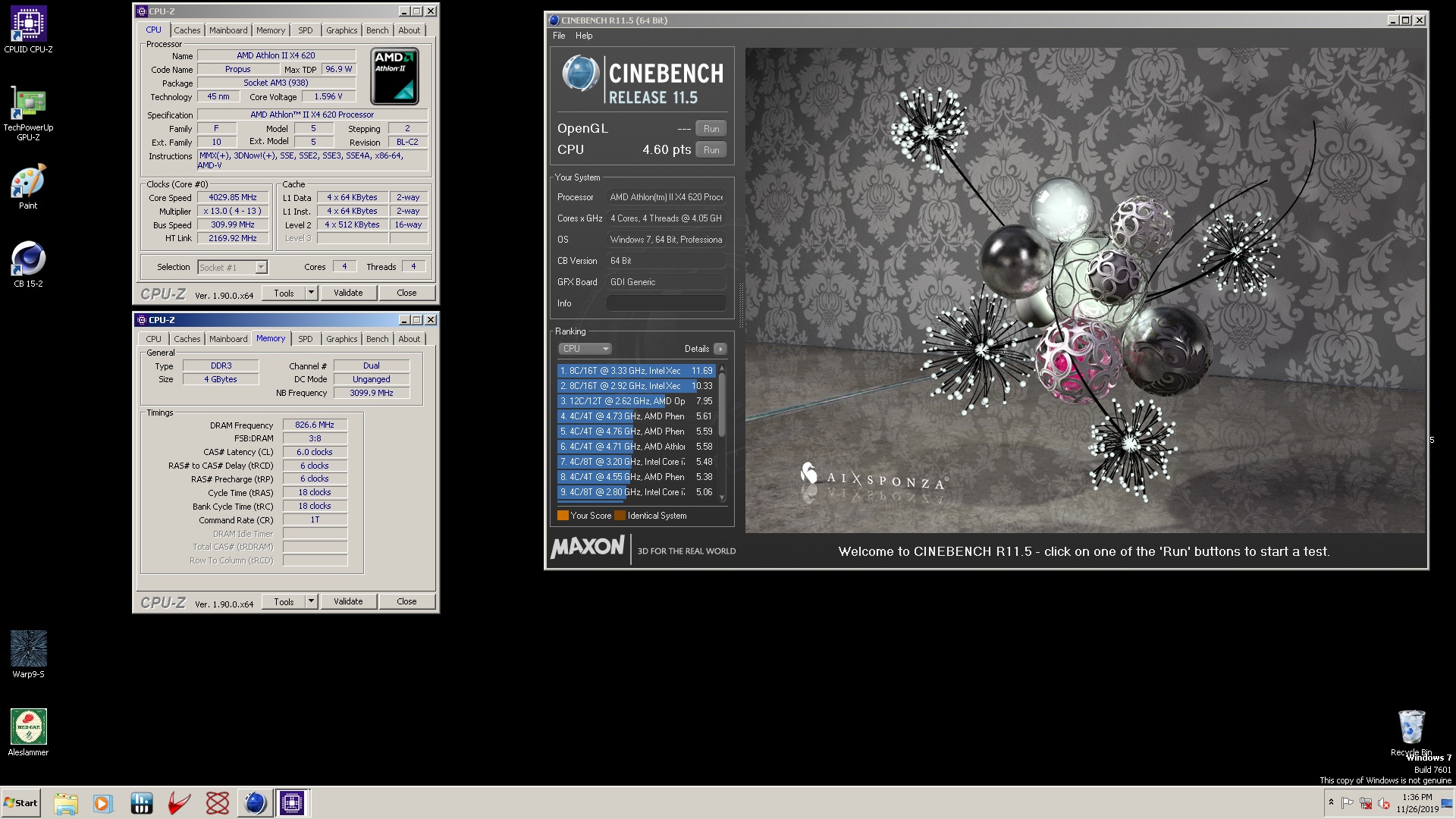Click the orange Your Score legend swatch
The image size is (1456, 819).
(x=563, y=516)
